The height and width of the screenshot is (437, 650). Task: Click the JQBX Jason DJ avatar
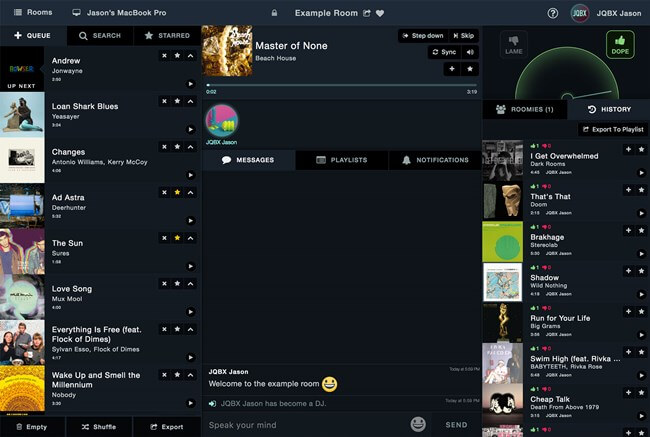coord(222,121)
